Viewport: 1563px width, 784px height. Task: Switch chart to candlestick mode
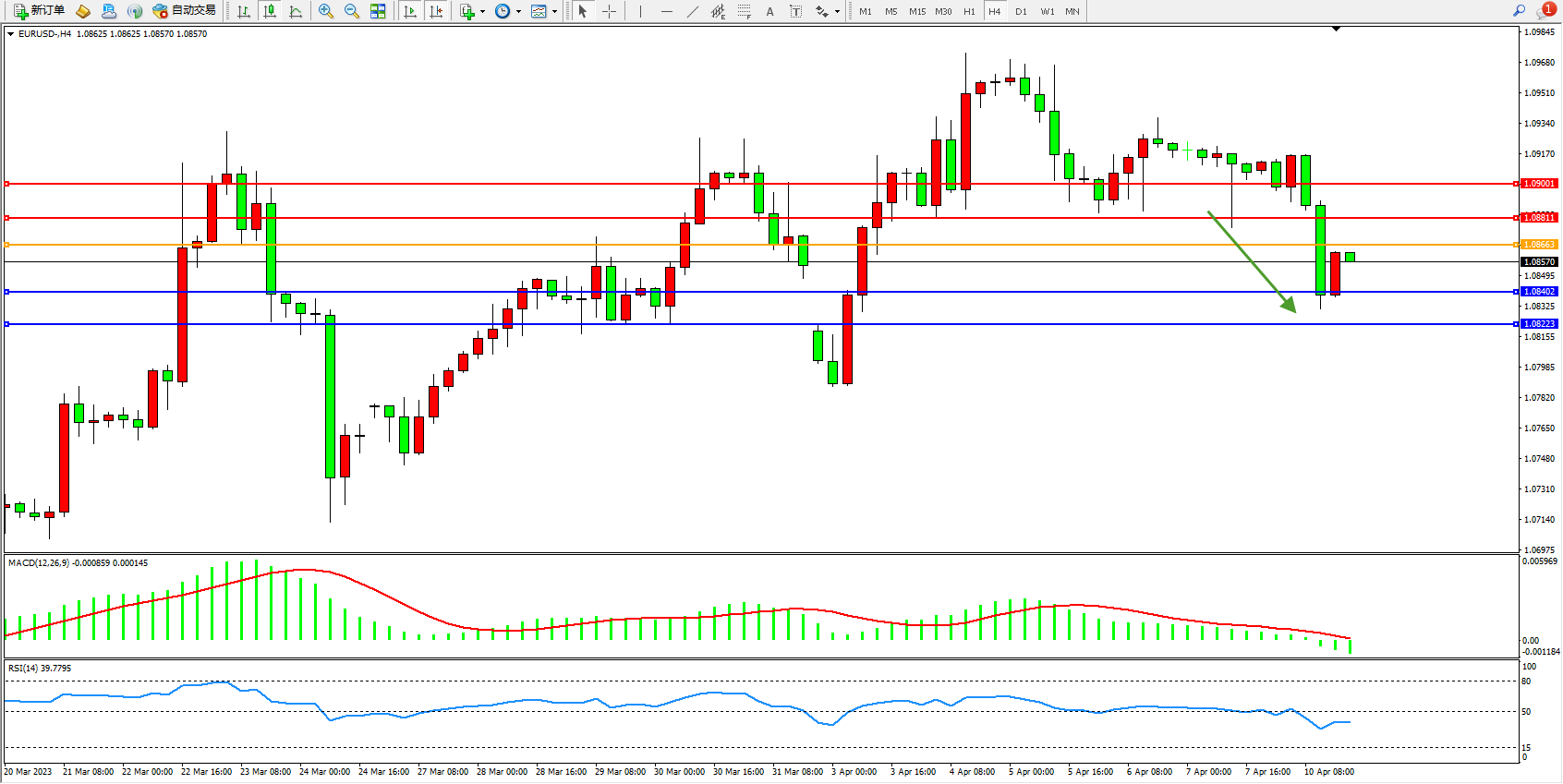click(x=270, y=11)
